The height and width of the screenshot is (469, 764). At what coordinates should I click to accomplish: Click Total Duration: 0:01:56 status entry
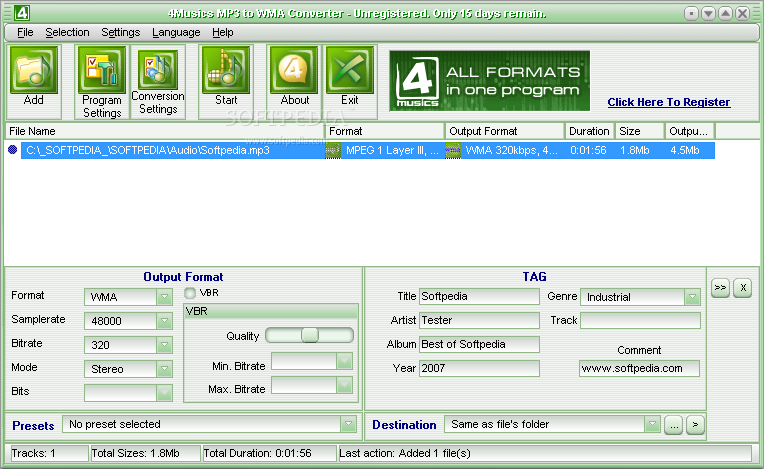click(x=269, y=453)
